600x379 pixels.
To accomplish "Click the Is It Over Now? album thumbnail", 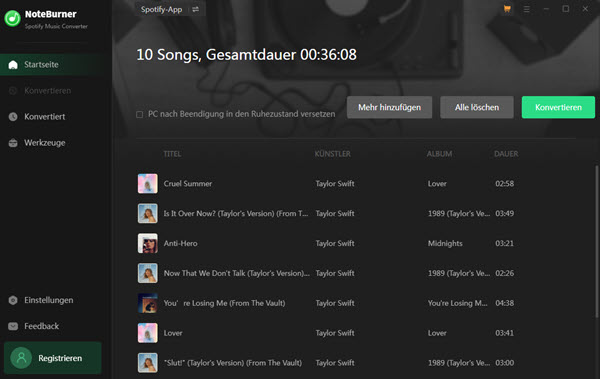I will click(148, 213).
